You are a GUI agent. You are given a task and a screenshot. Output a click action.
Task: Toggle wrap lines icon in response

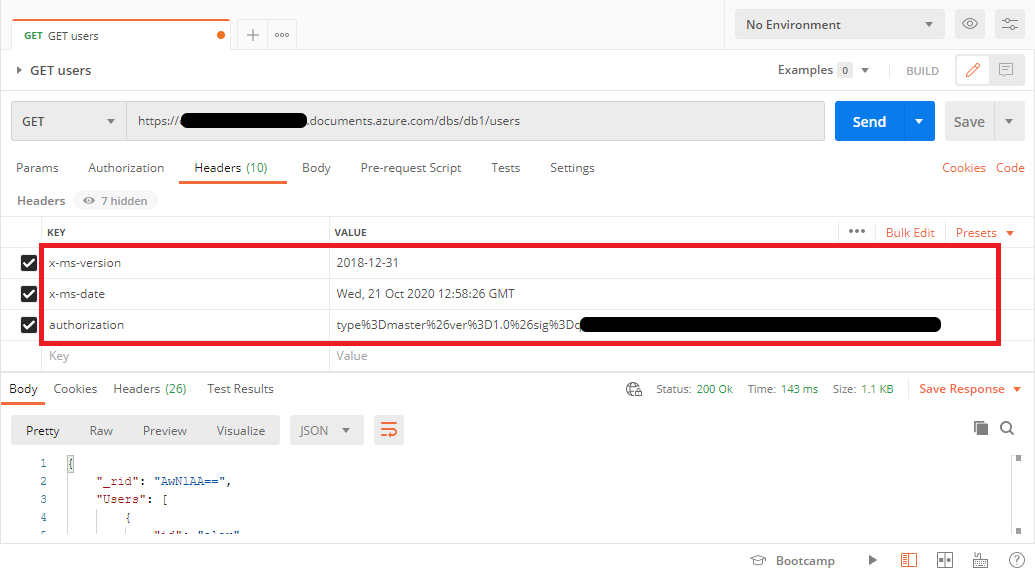(x=389, y=430)
